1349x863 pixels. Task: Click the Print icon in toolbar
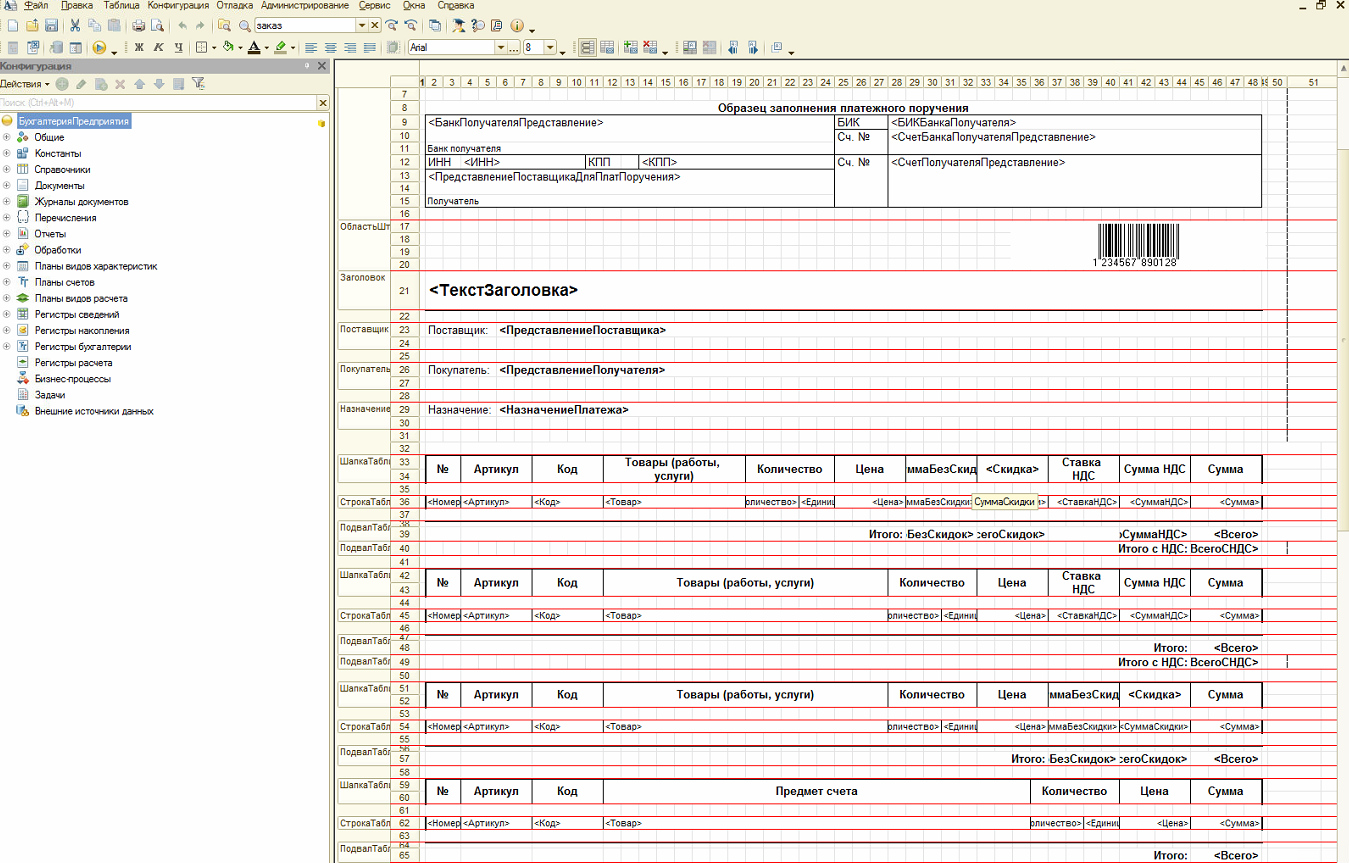138,25
